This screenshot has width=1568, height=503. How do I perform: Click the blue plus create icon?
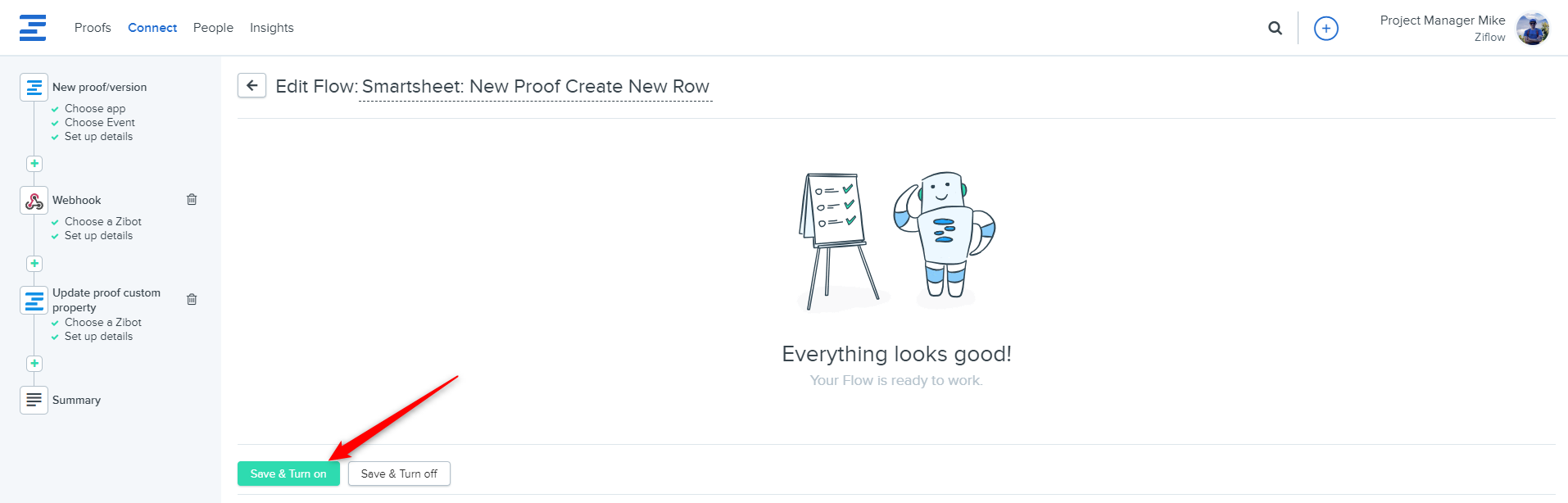point(1326,28)
